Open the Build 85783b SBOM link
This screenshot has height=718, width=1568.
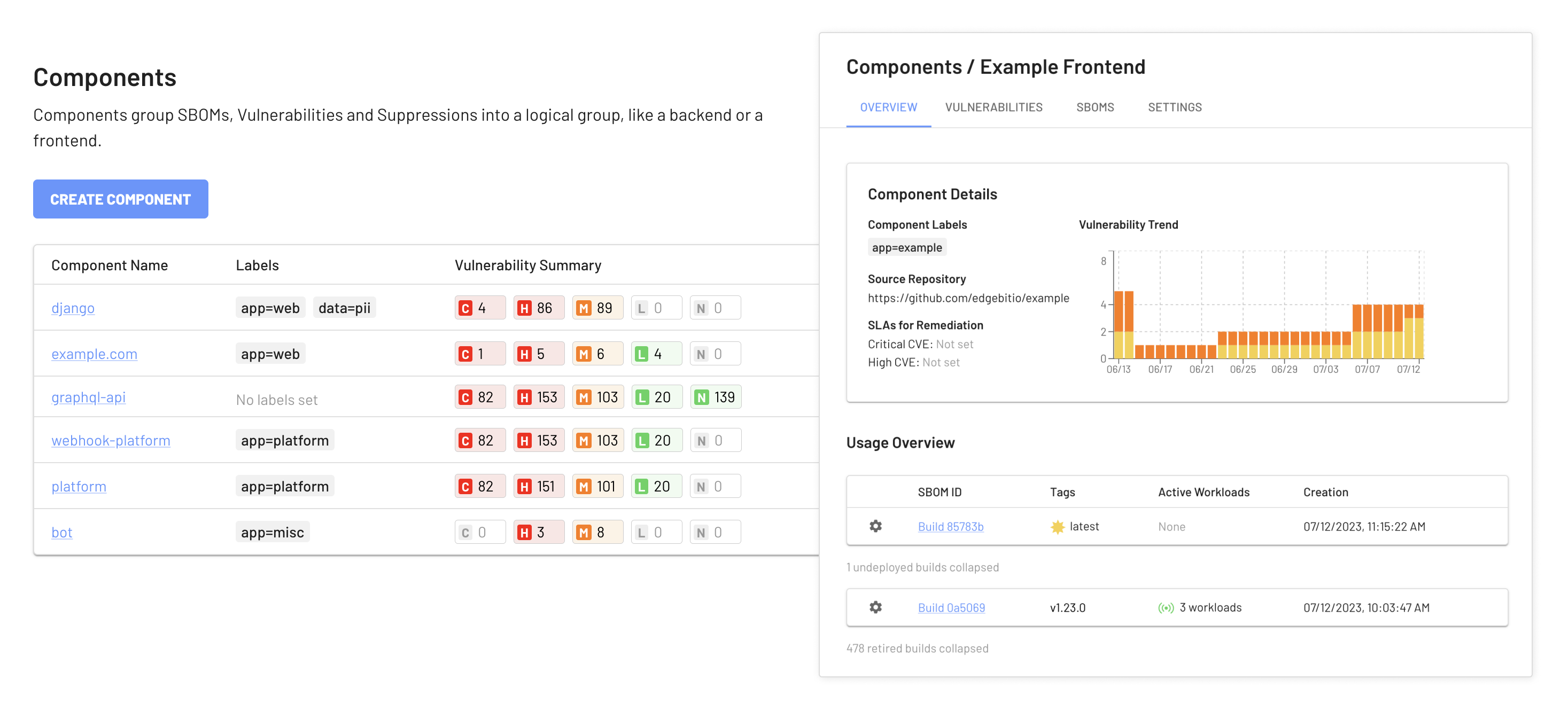pyautogui.click(x=950, y=527)
